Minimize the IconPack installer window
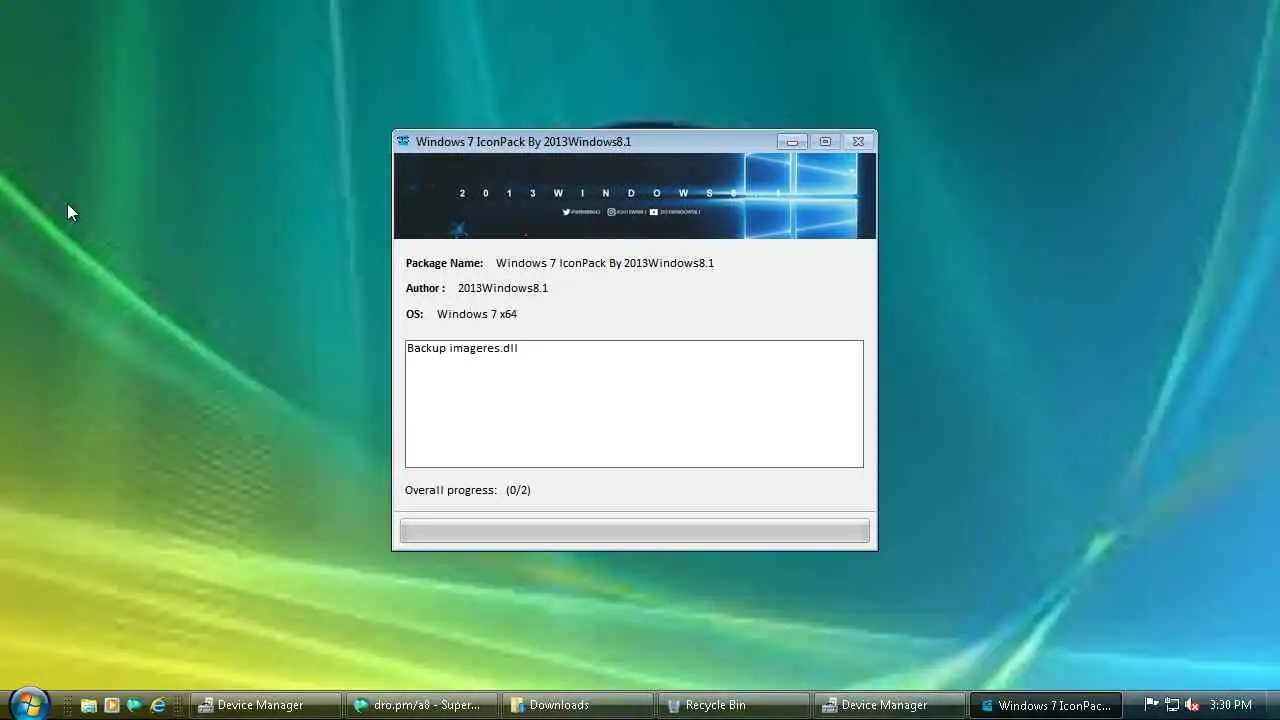The image size is (1280, 720). pyautogui.click(x=792, y=141)
